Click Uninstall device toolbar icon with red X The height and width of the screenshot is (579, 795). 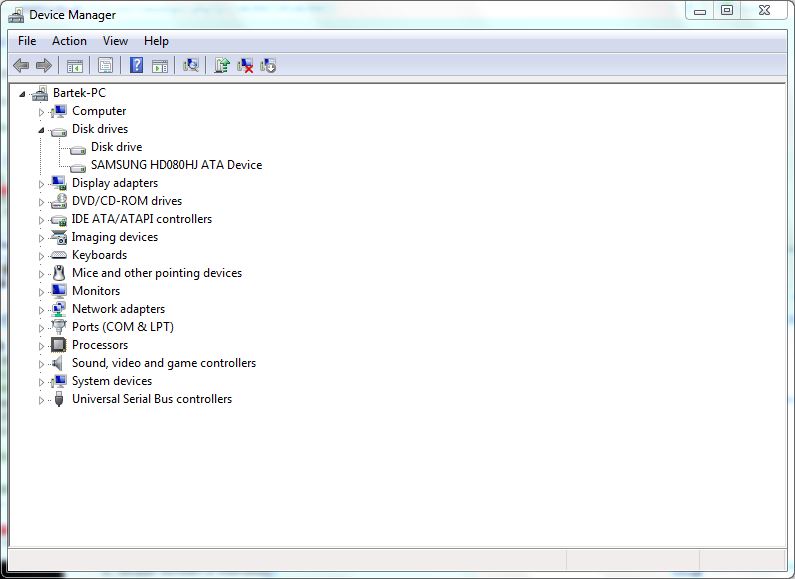pyautogui.click(x=245, y=65)
